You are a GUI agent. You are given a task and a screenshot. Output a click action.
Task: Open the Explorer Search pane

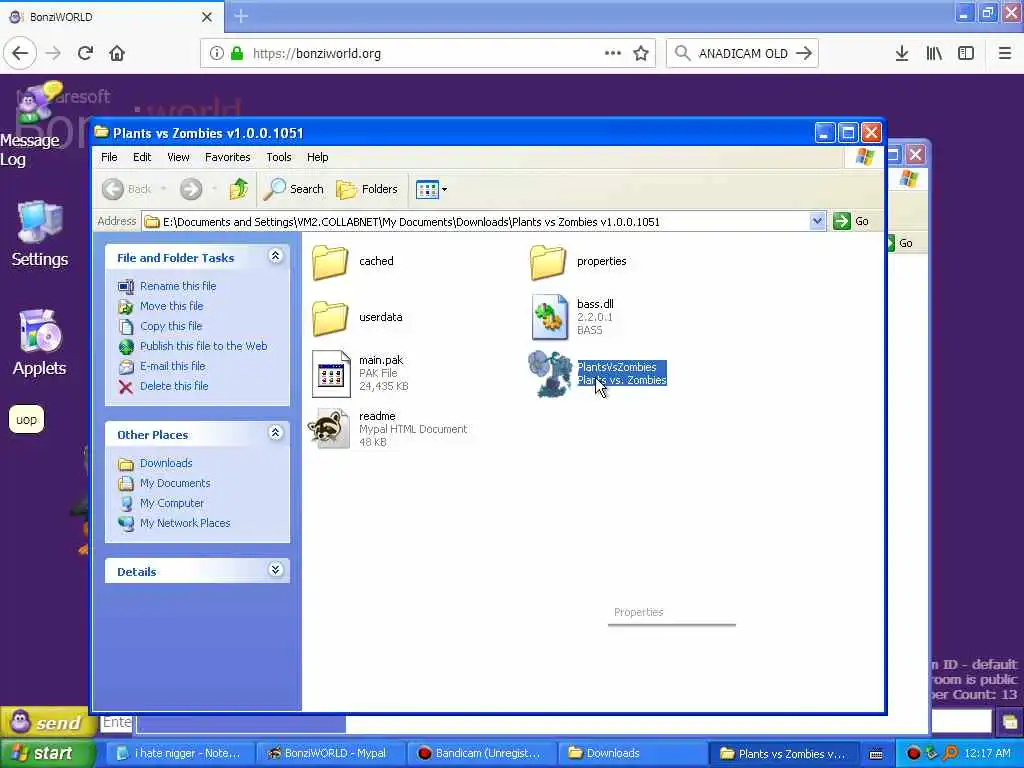294,189
